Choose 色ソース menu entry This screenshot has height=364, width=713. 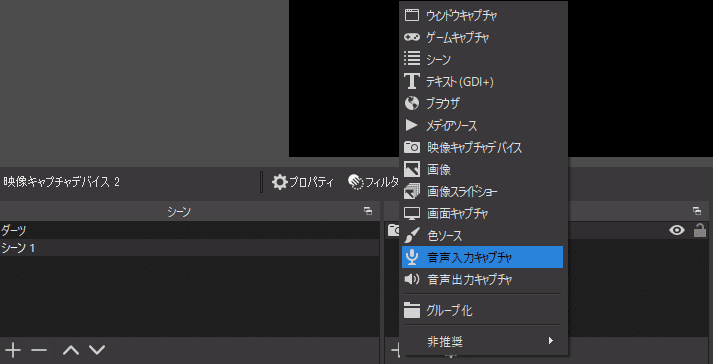pos(482,236)
